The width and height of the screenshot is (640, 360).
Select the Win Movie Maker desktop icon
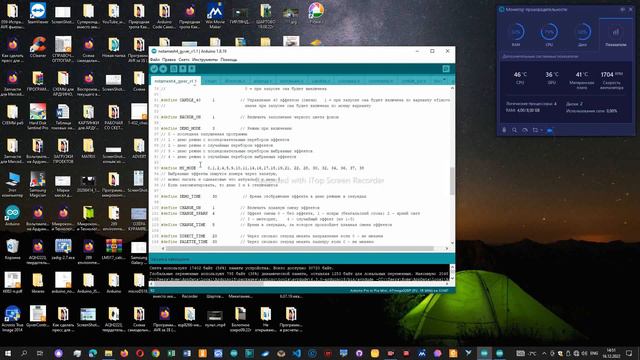pyautogui.click(x=215, y=16)
